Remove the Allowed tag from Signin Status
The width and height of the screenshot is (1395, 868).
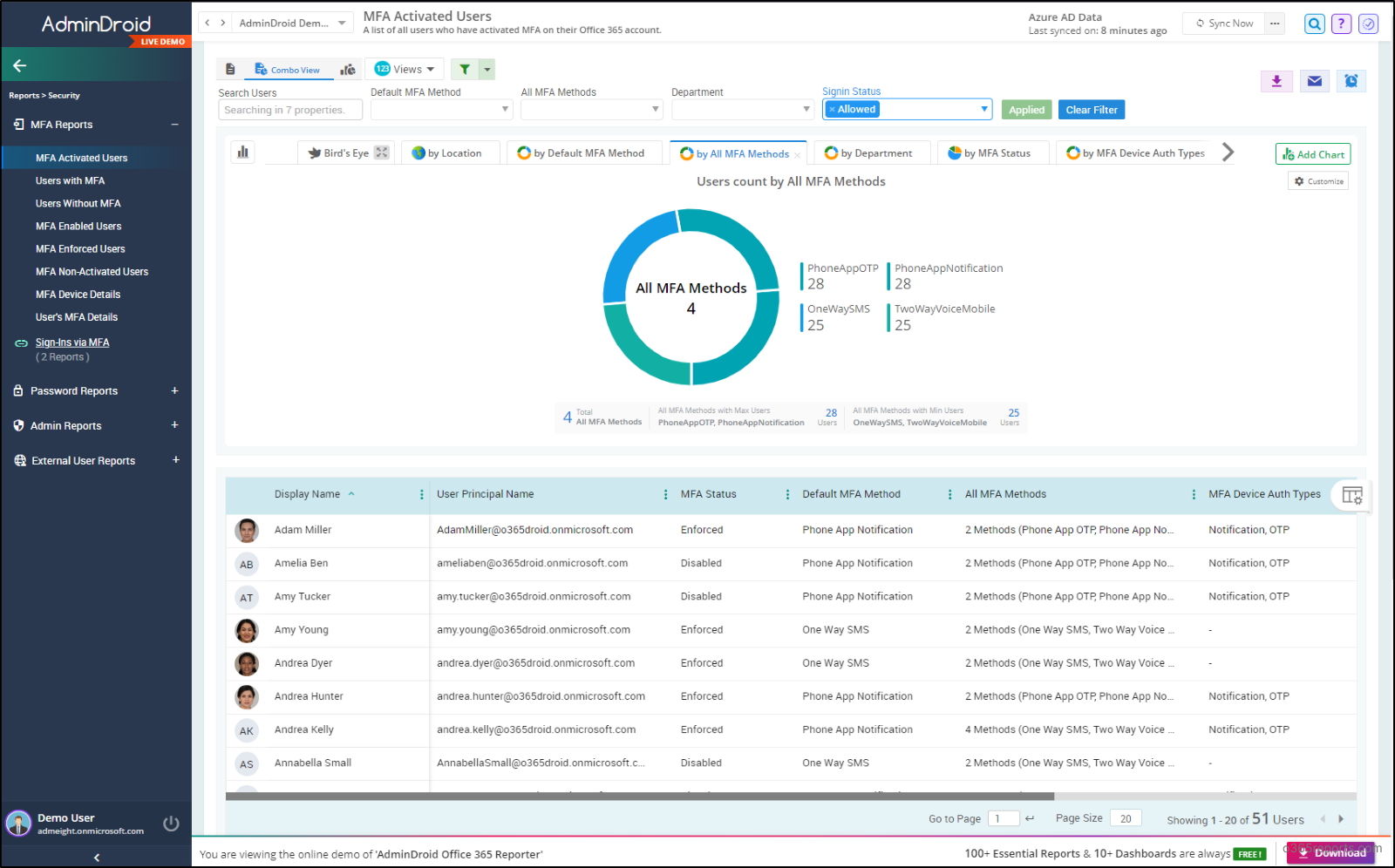(833, 109)
